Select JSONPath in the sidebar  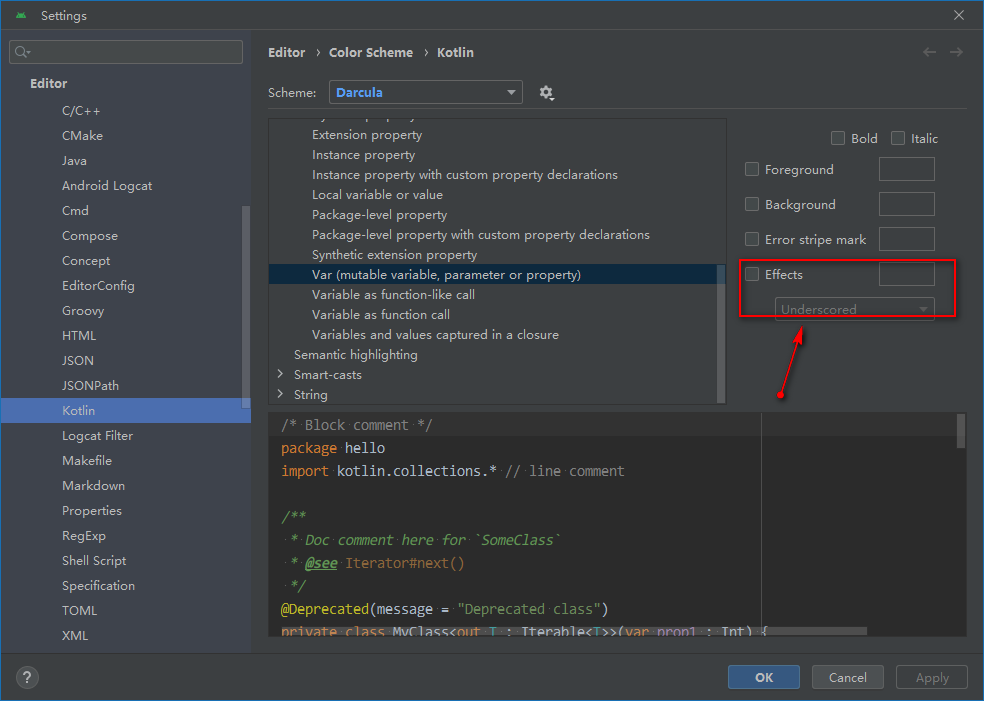coord(90,386)
